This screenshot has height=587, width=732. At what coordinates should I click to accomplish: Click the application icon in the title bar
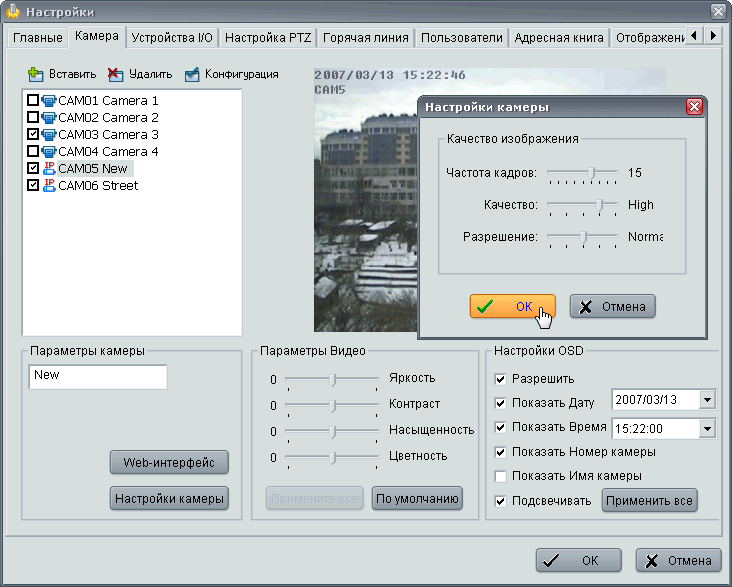pos(13,11)
